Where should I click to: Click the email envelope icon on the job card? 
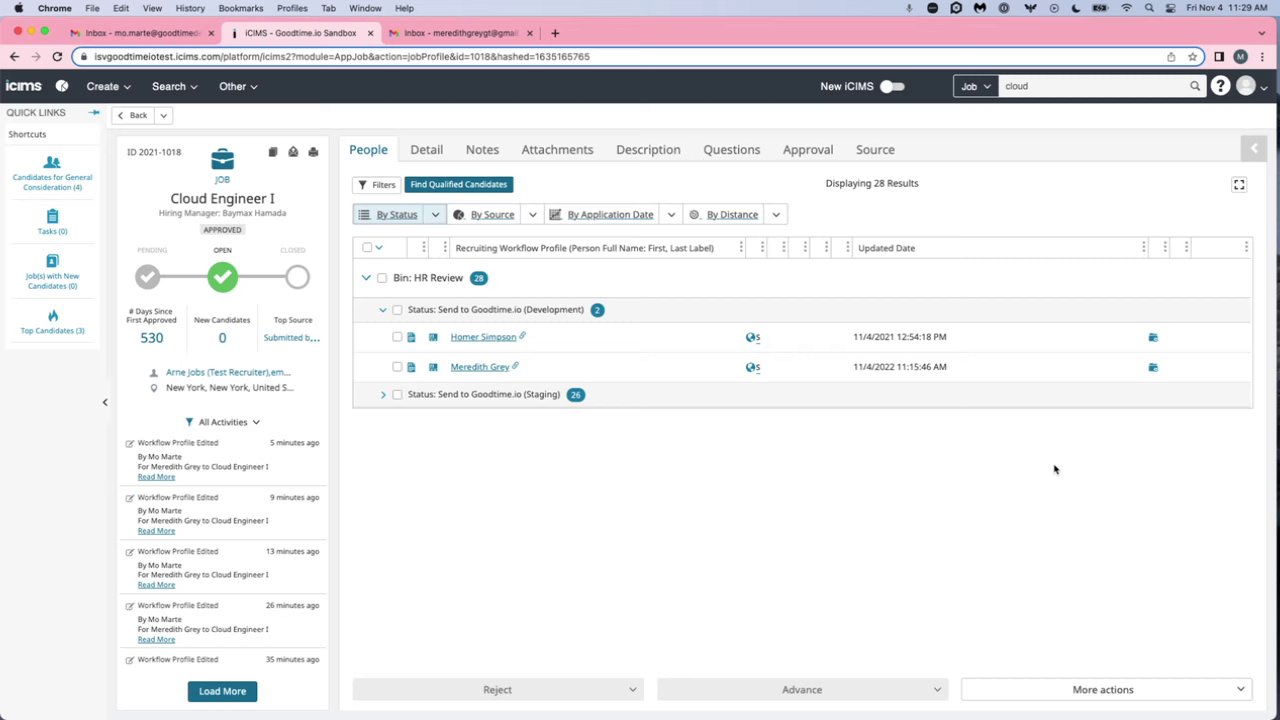pos(293,152)
